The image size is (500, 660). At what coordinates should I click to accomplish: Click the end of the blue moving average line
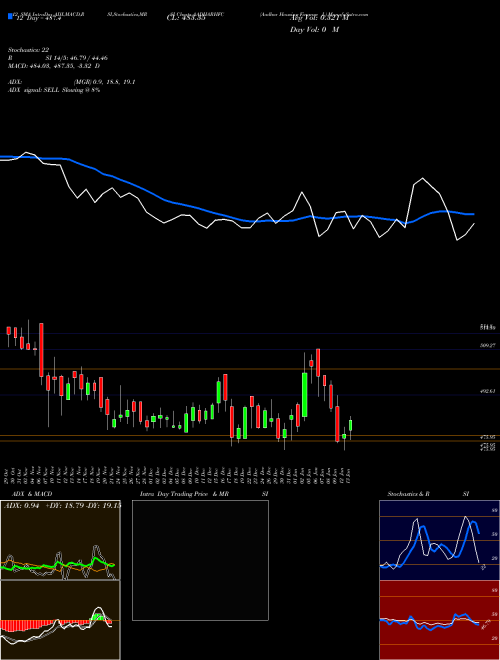[x=473, y=214]
